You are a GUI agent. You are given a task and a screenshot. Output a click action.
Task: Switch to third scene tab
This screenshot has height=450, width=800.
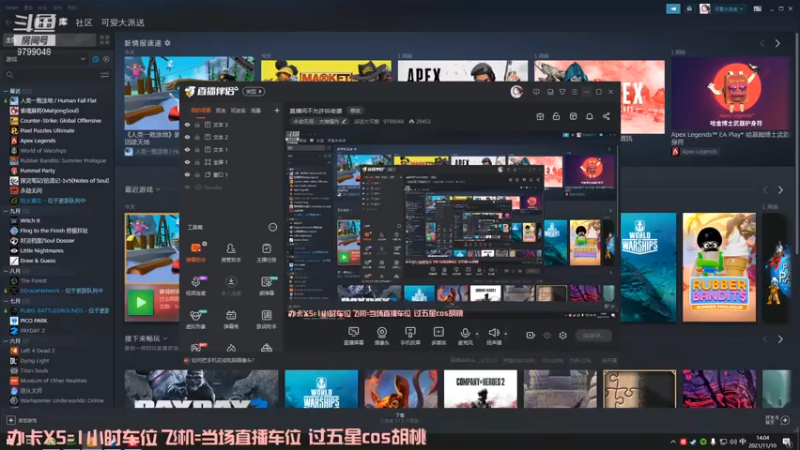tap(238, 110)
